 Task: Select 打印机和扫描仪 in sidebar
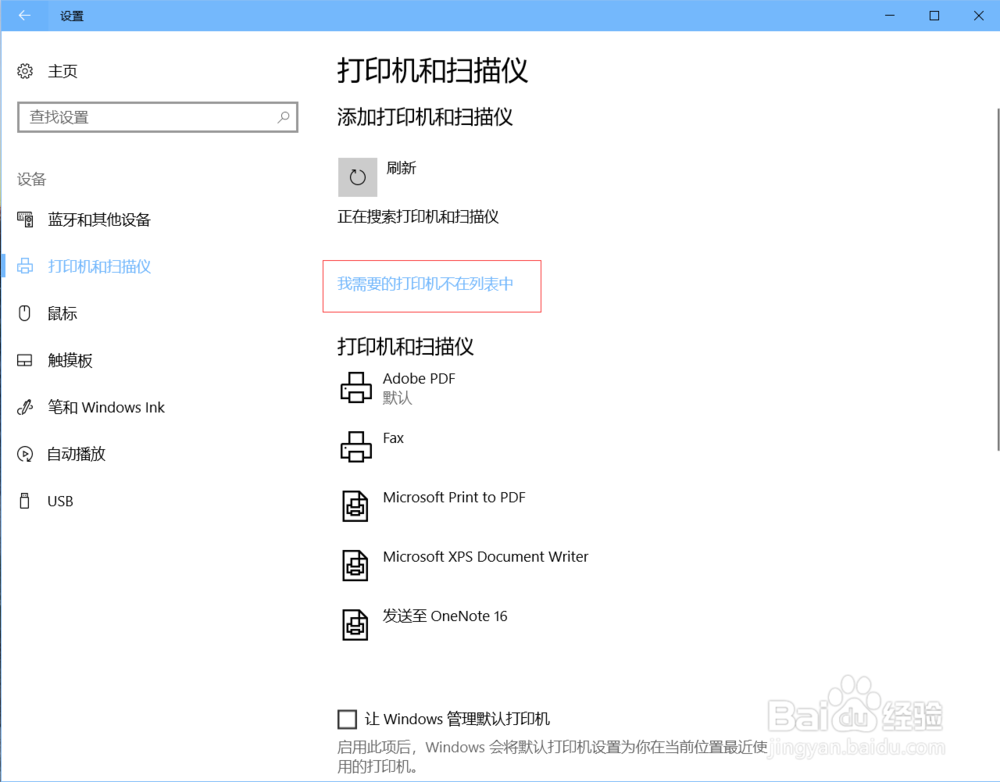[99, 267]
